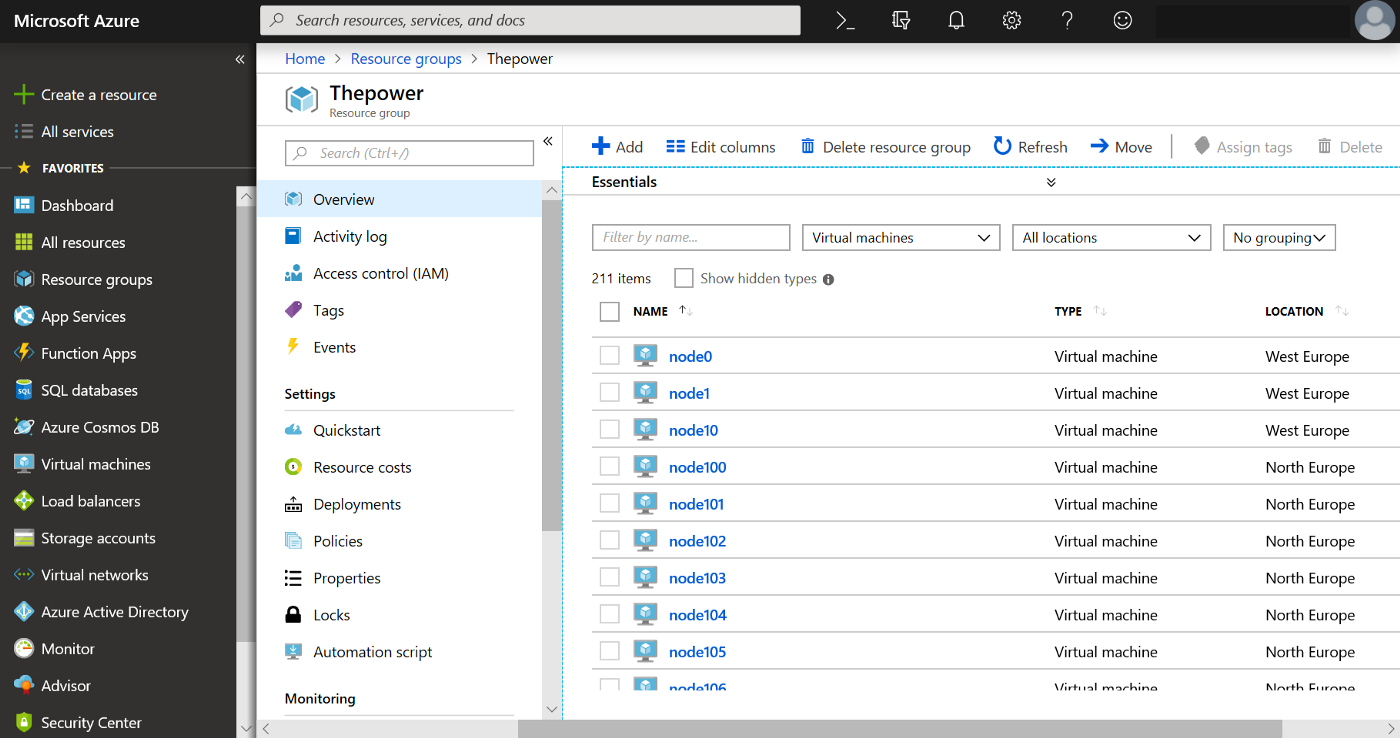Click the Locks padlock icon
1400x738 pixels.
coord(293,615)
